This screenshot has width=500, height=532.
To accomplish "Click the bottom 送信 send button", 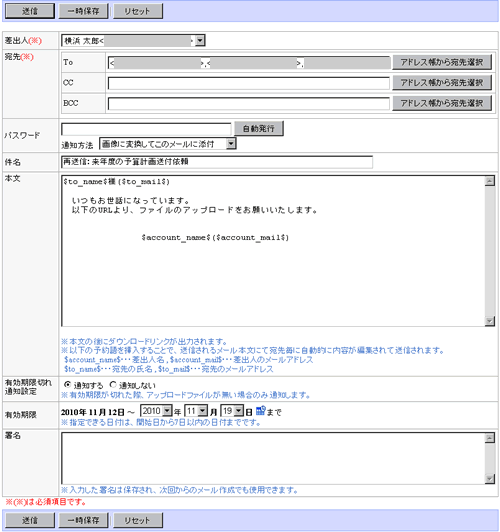I will click(x=30, y=520).
